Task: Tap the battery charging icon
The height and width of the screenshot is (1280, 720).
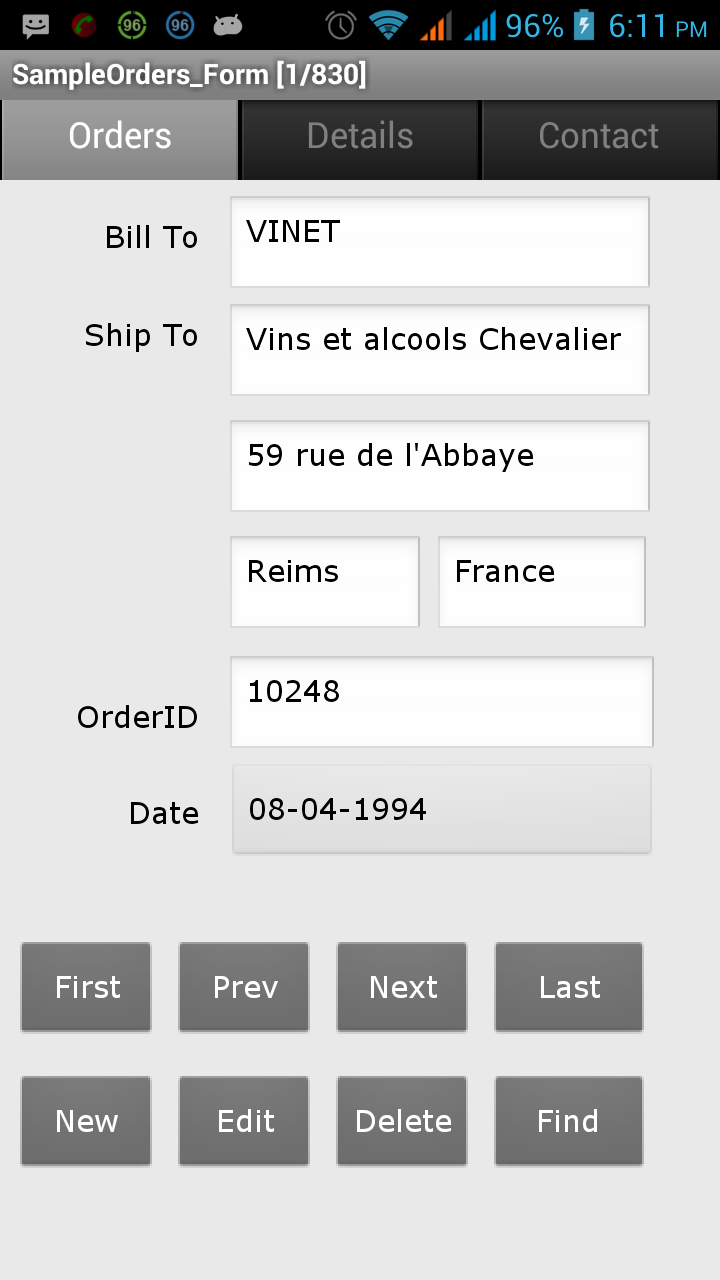Action: point(585,25)
